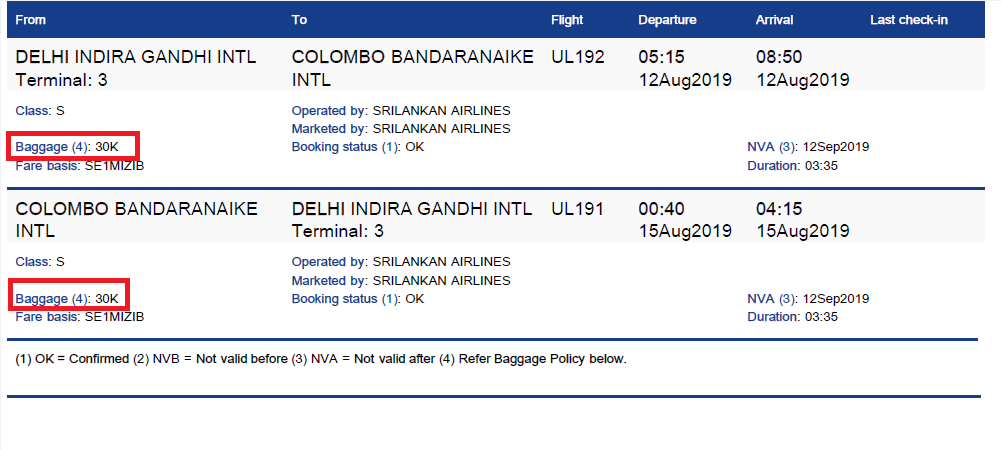This screenshot has width=1001, height=450.
Task: Click flight number UL191
Action: pyautogui.click(x=578, y=209)
